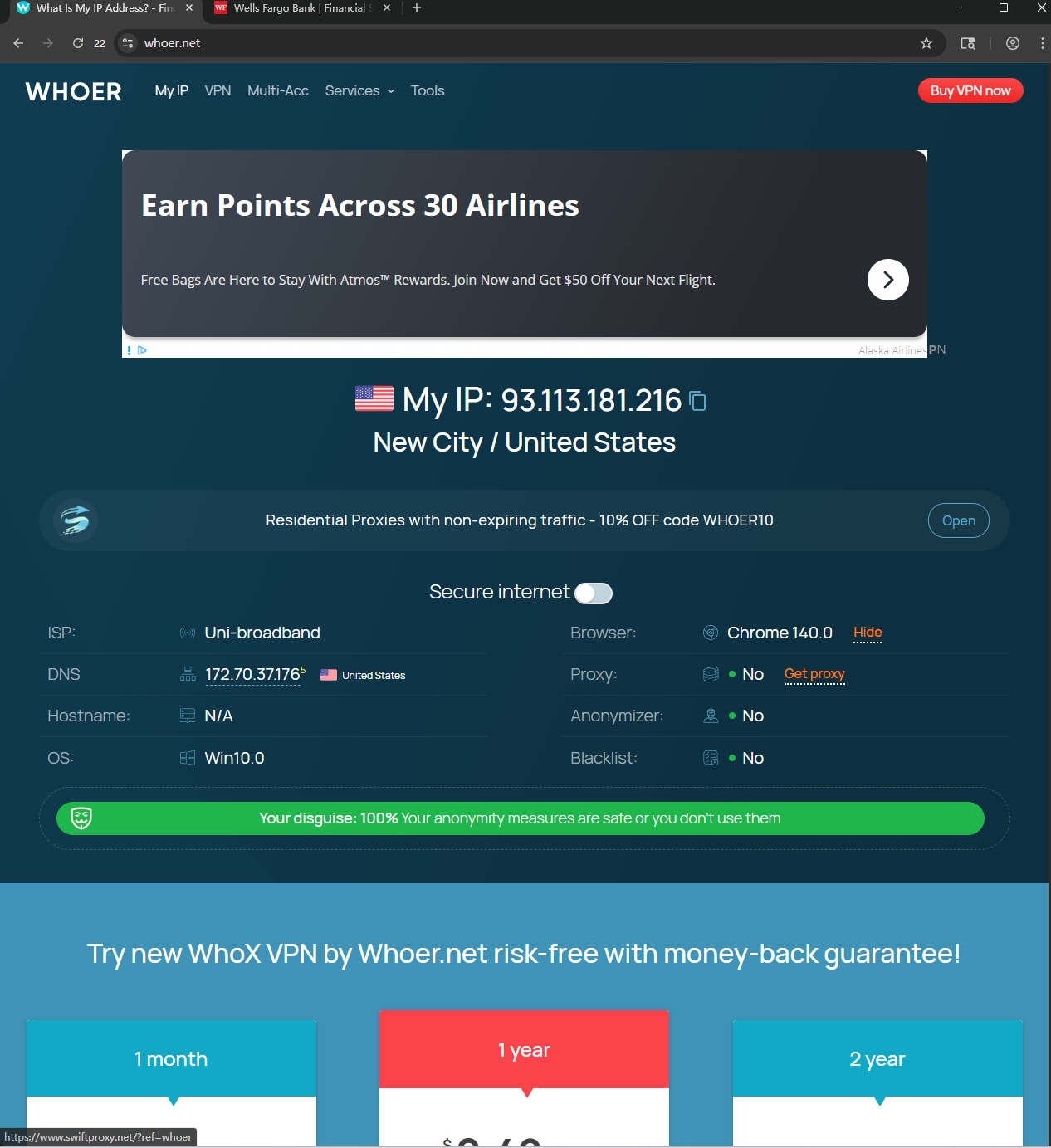Open the Chrome three-dot menu
Viewport: 1051px width, 1148px height.
pos(1042,43)
